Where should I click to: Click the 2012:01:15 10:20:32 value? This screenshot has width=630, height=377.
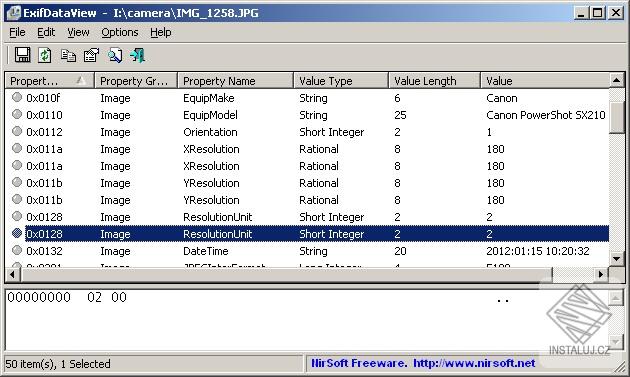click(538, 251)
